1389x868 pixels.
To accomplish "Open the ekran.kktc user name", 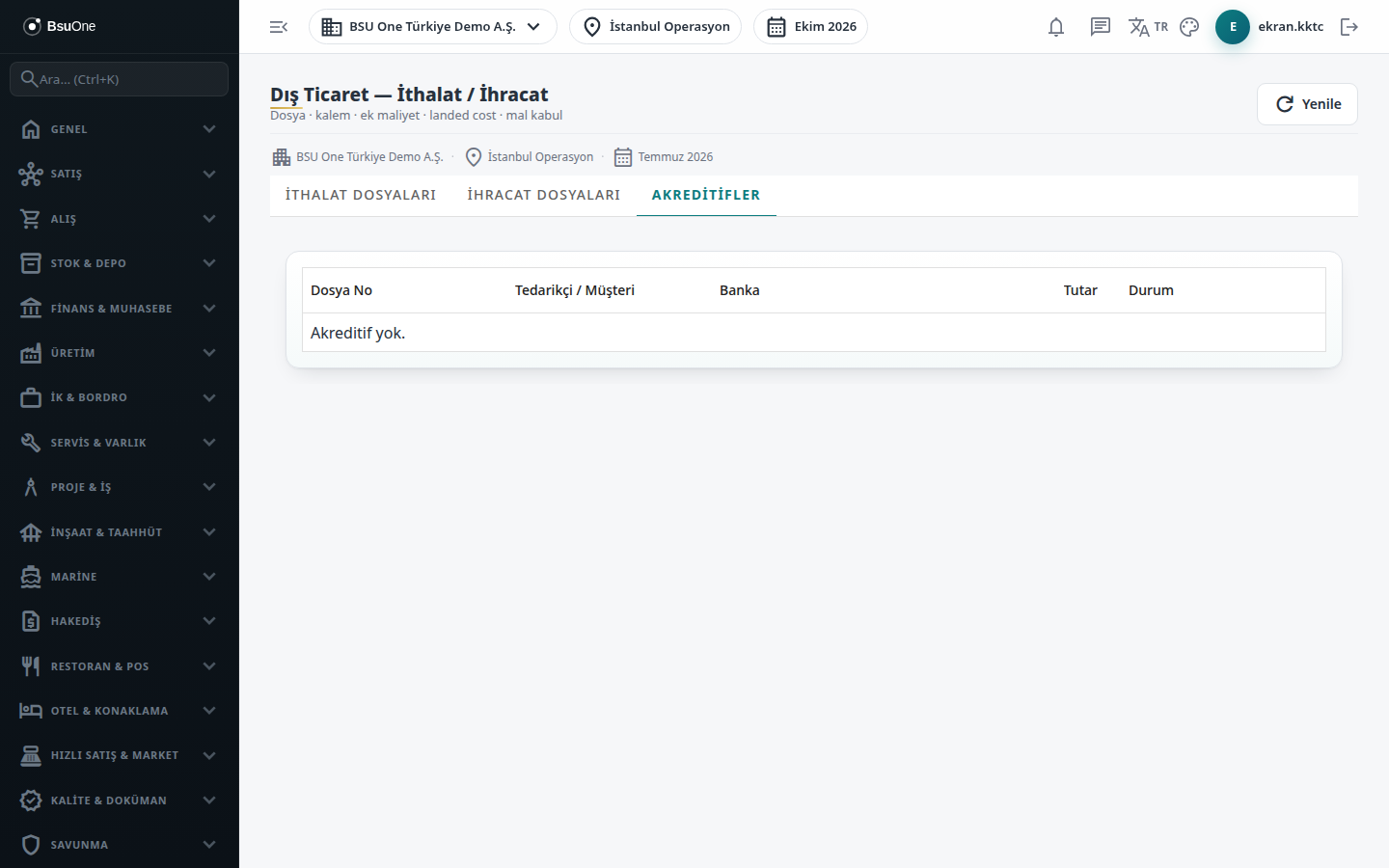I will pos(1291,27).
